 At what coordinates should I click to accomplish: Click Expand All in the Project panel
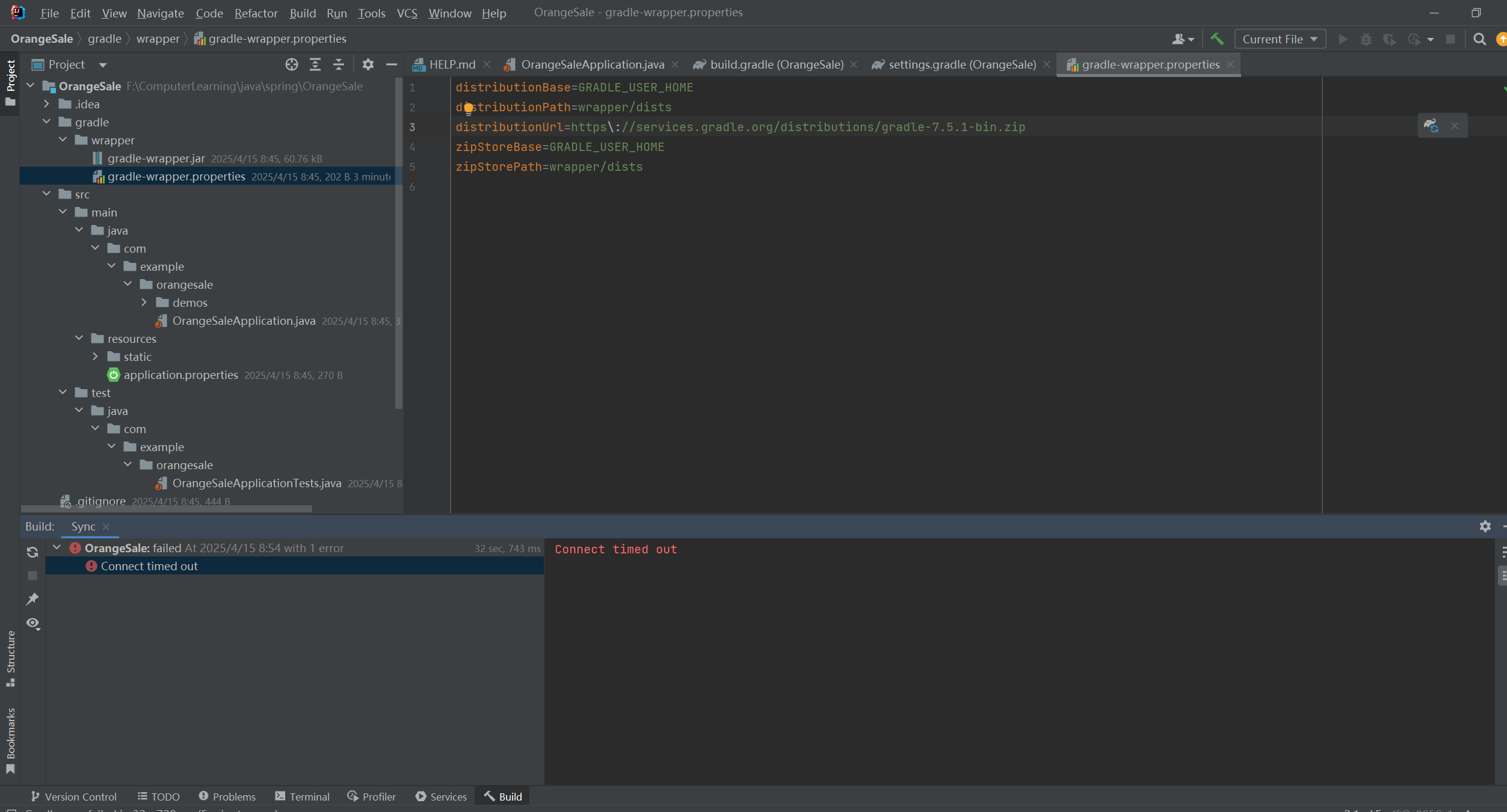315,64
